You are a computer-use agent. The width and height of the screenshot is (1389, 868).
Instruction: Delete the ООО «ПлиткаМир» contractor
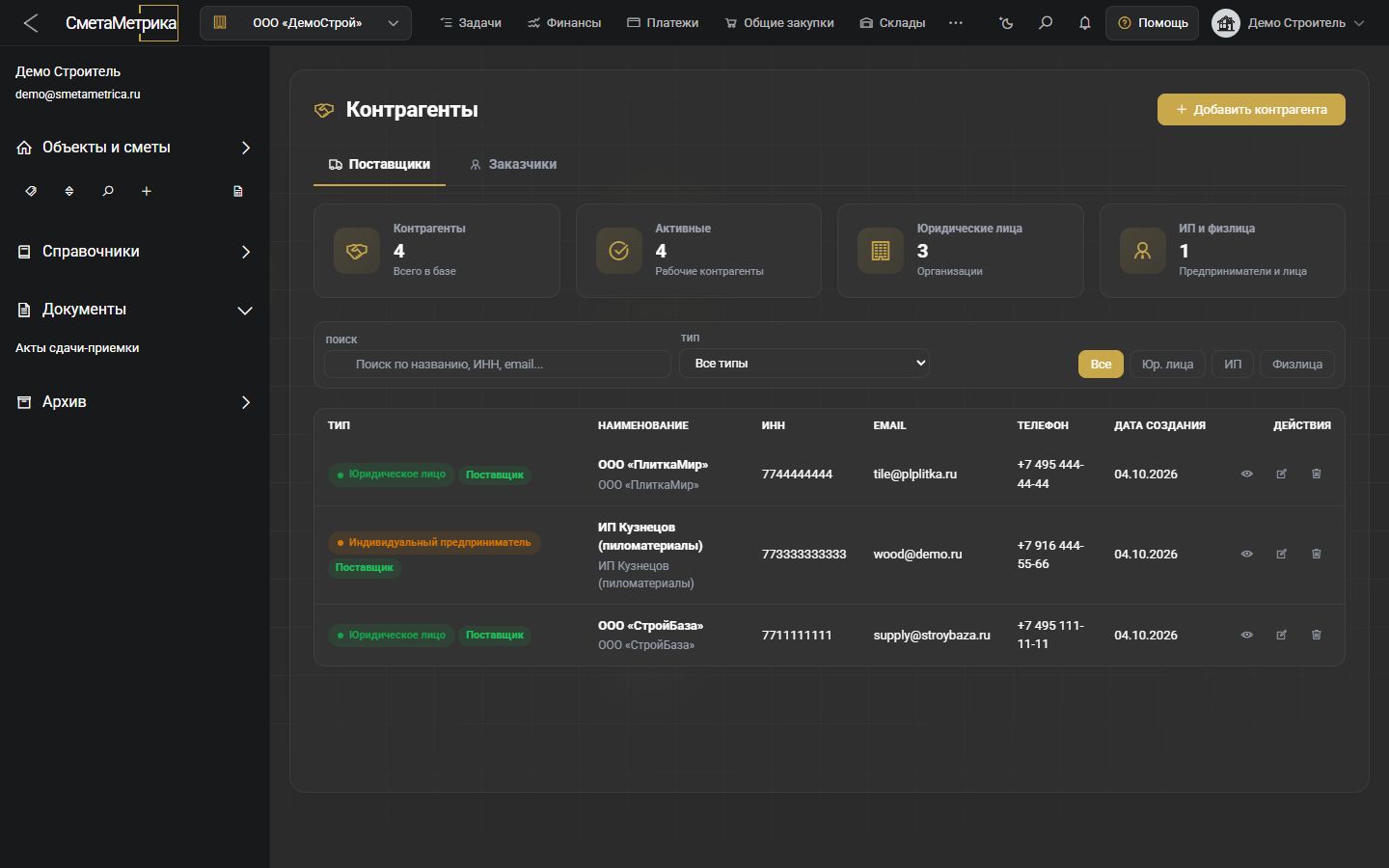tap(1316, 474)
